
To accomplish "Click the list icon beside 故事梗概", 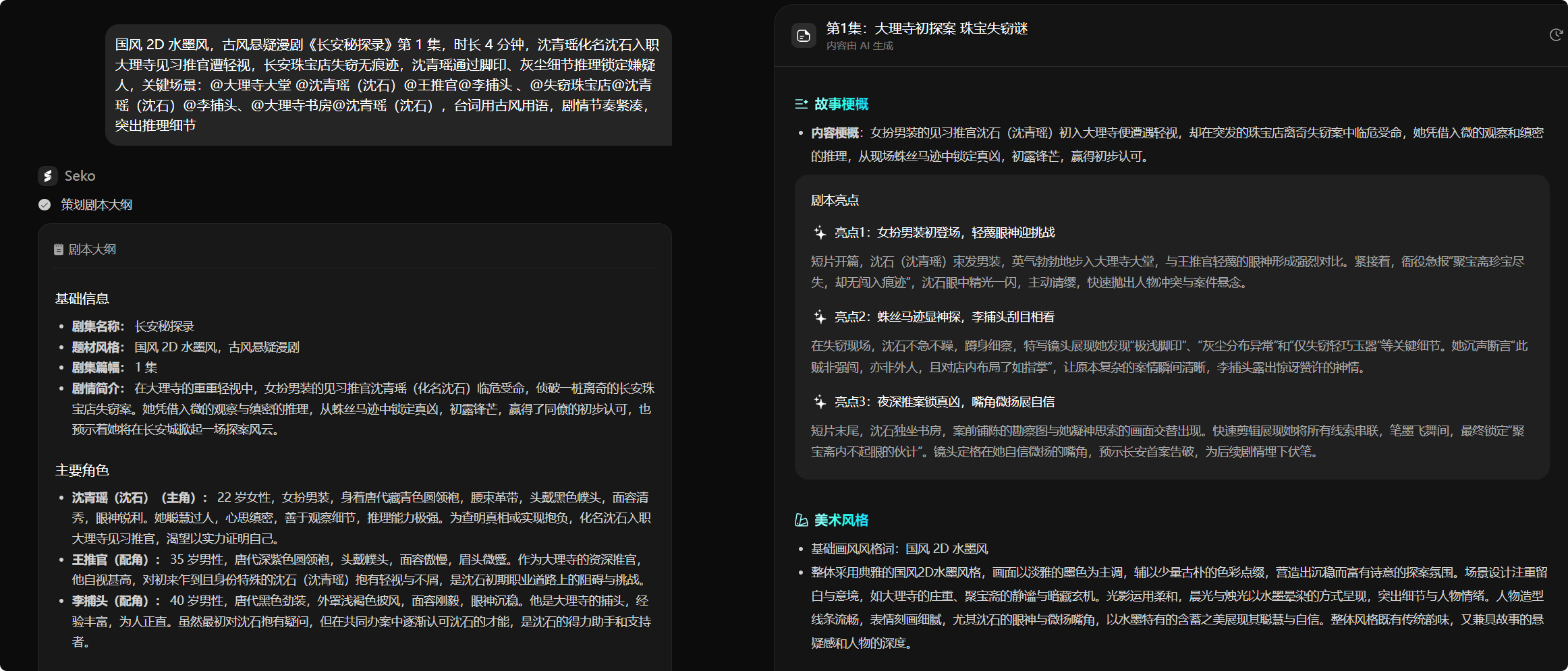I will pos(801,104).
